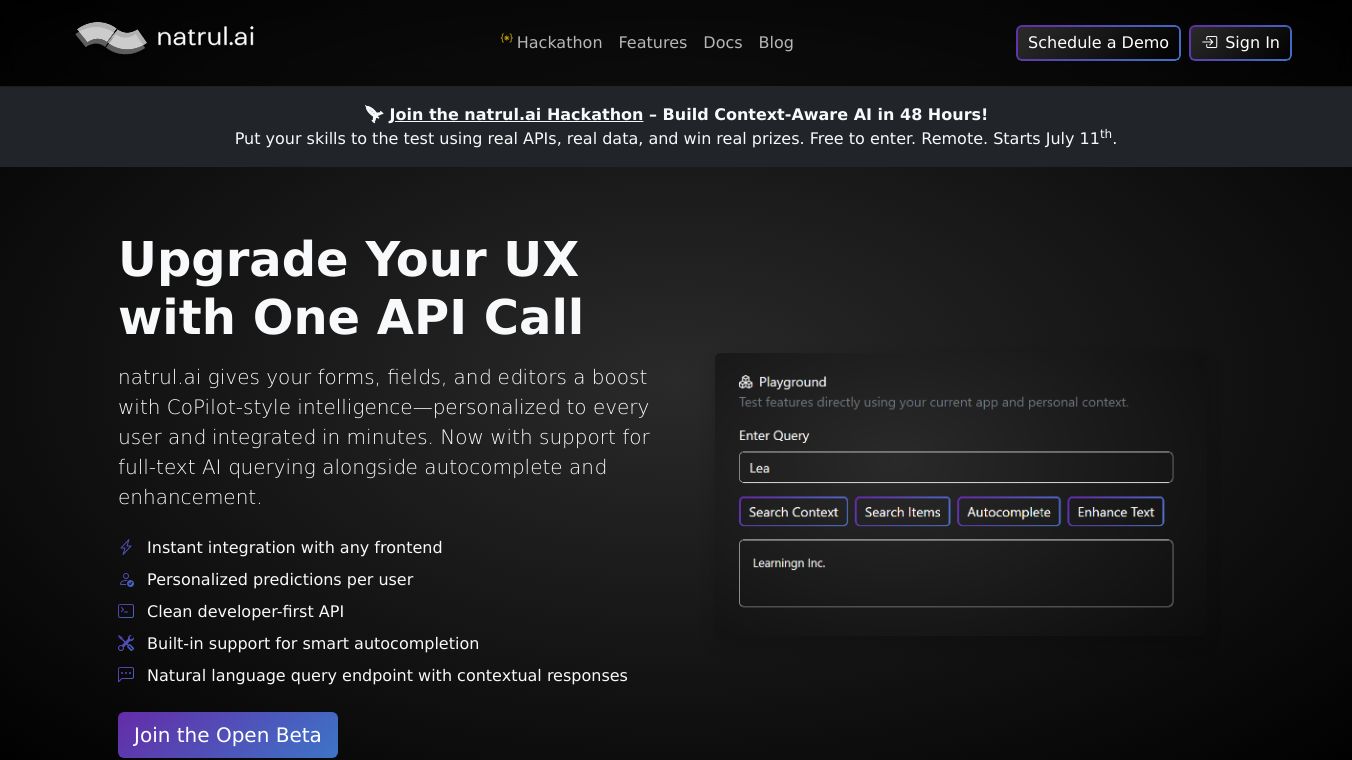Click the Put your skills to the test line
Viewport: 1352px width, 760px height.
676,138
